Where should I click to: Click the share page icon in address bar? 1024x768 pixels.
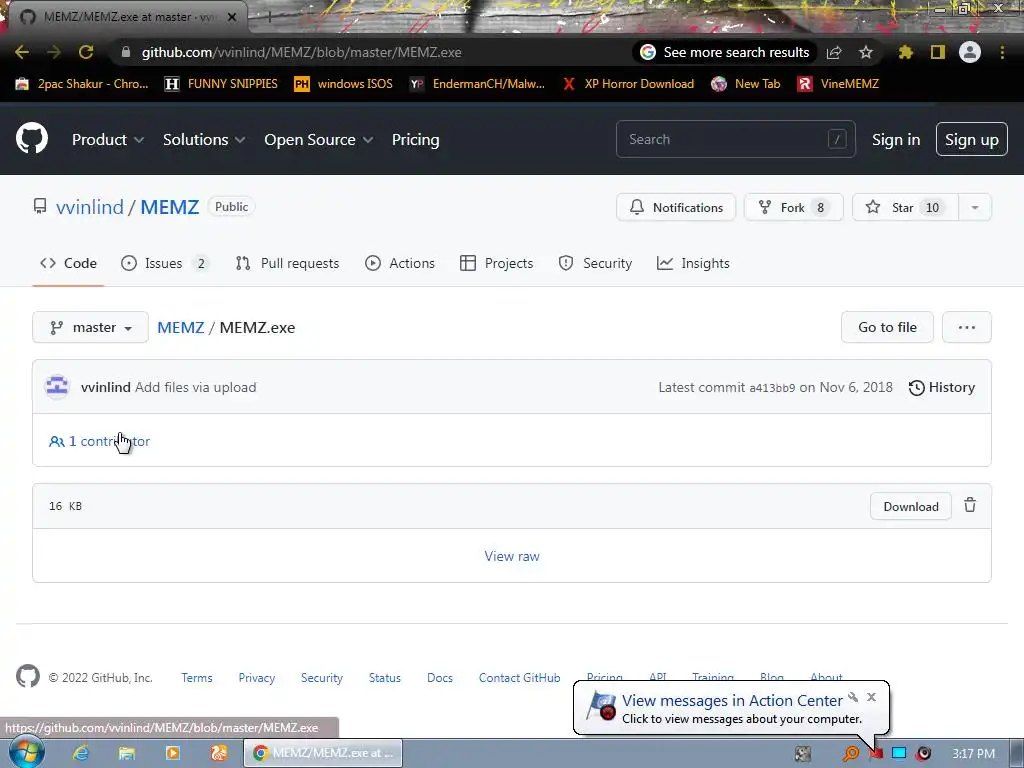click(x=834, y=52)
